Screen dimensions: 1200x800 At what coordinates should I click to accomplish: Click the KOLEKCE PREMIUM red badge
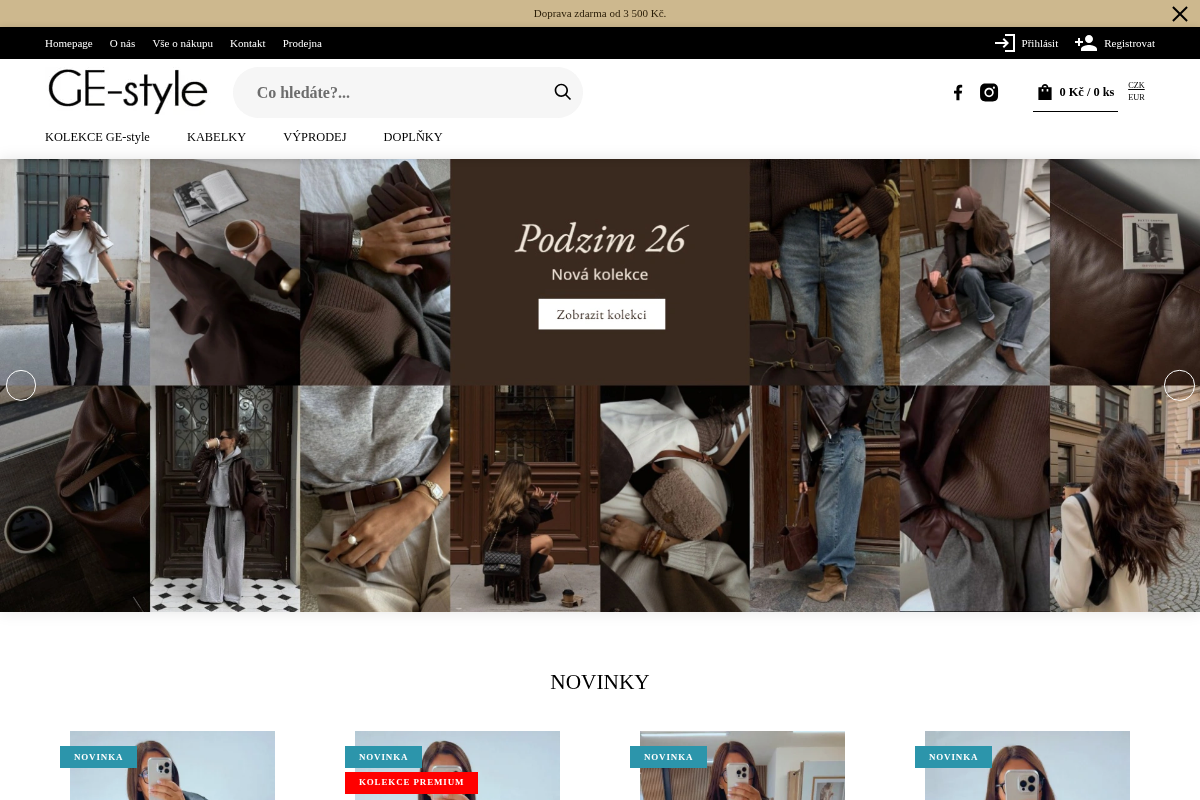coord(411,782)
